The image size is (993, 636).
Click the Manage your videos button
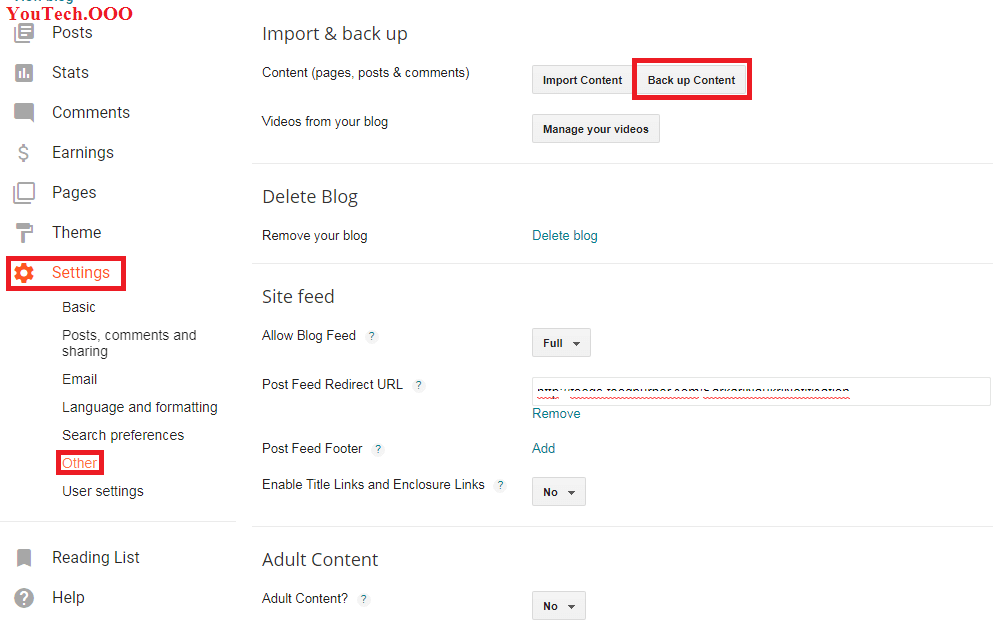(596, 129)
